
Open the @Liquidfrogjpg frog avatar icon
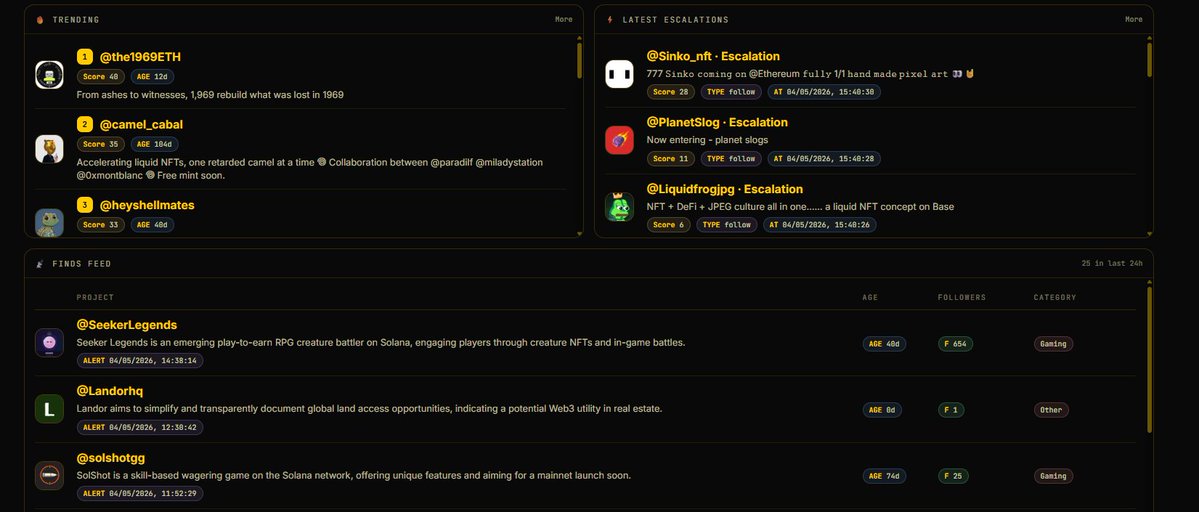click(619, 207)
